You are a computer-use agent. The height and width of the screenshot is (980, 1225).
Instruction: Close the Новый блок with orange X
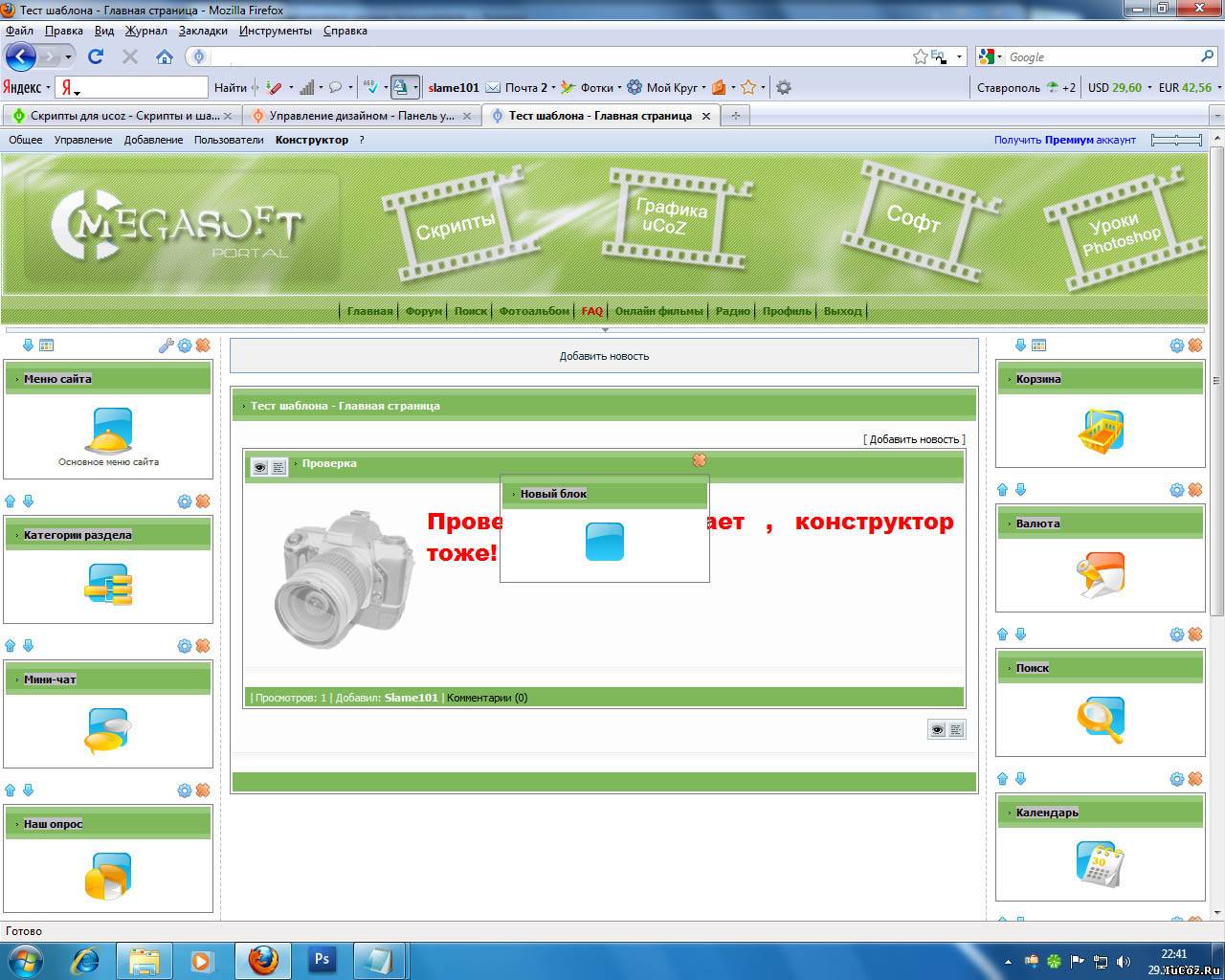pyautogui.click(x=700, y=460)
